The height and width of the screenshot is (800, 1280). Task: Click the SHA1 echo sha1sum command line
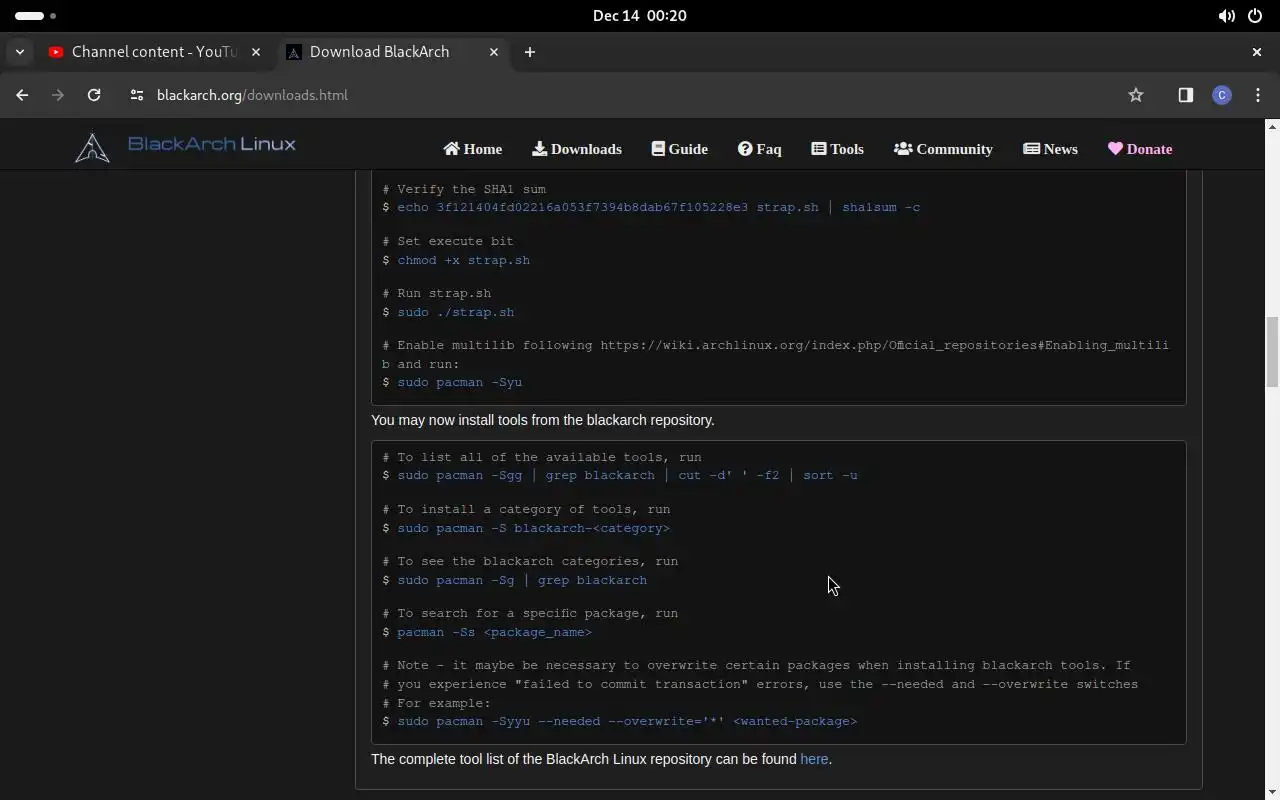(659, 207)
